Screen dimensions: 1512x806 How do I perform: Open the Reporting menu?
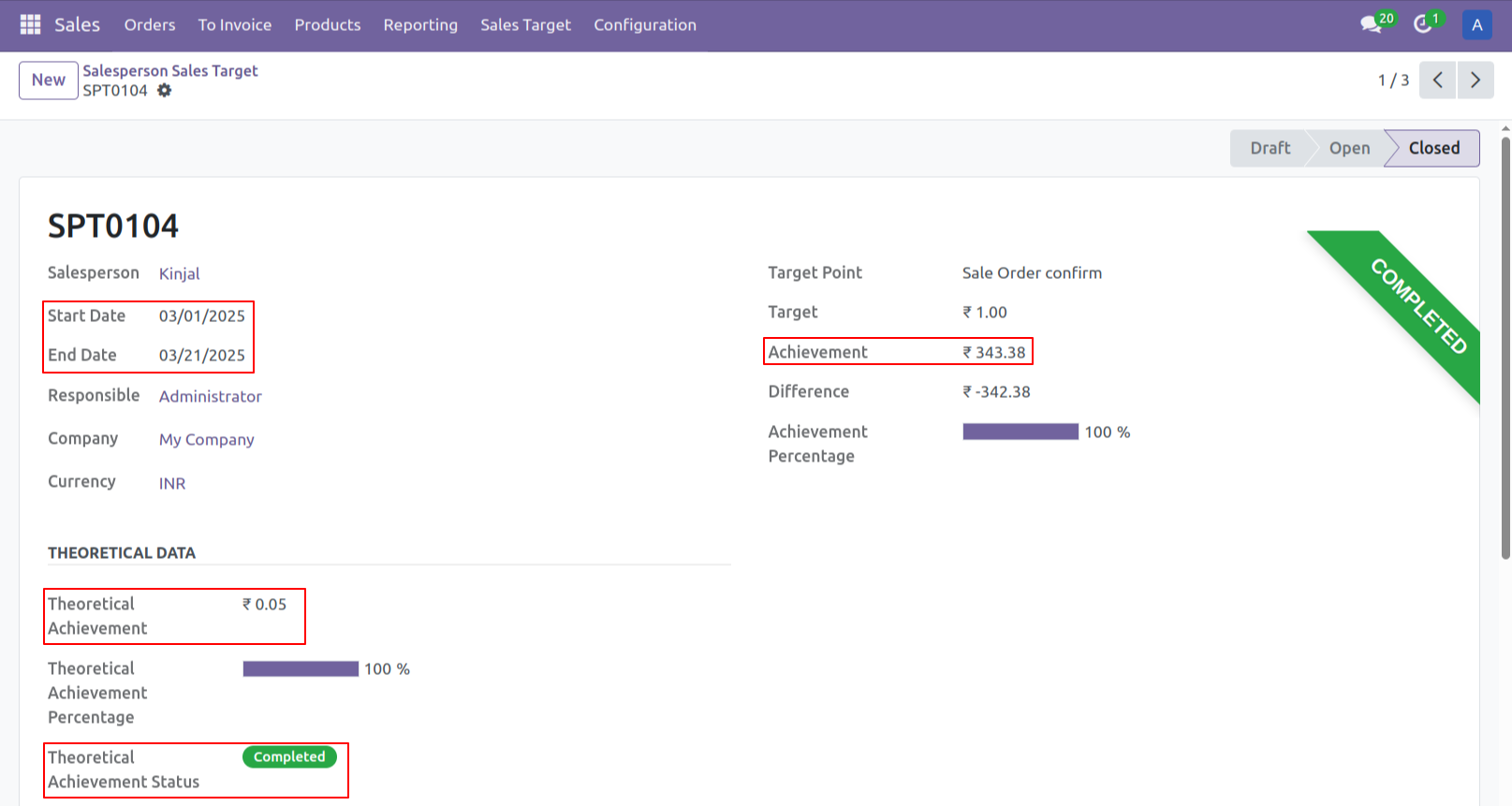(x=420, y=25)
